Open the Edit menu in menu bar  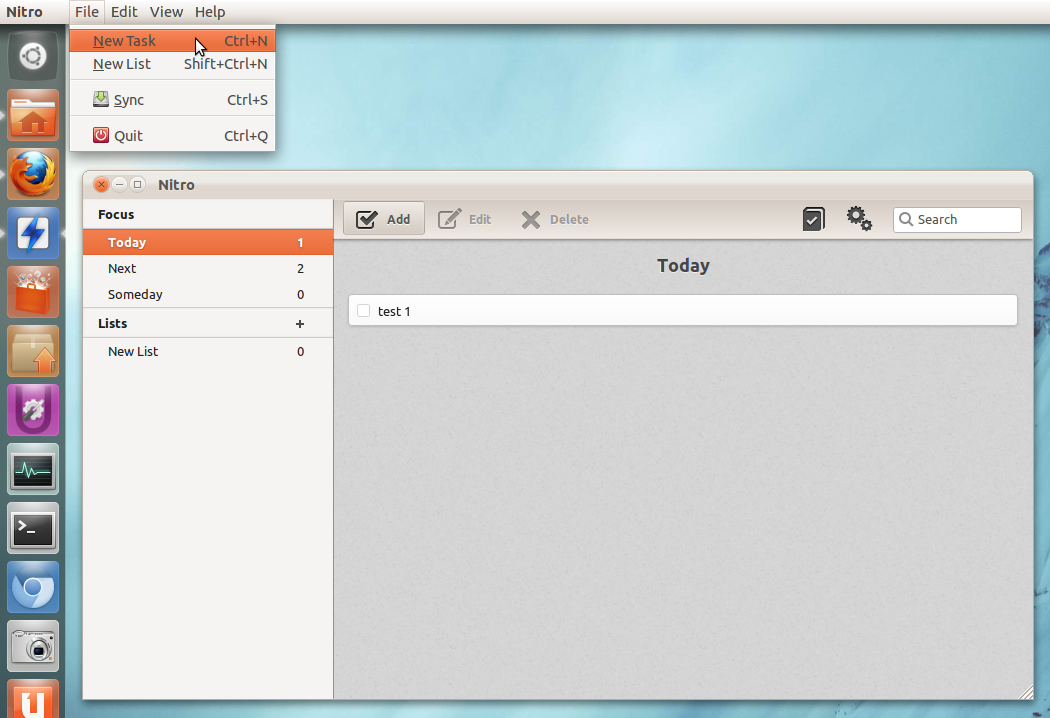coord(124,12)
